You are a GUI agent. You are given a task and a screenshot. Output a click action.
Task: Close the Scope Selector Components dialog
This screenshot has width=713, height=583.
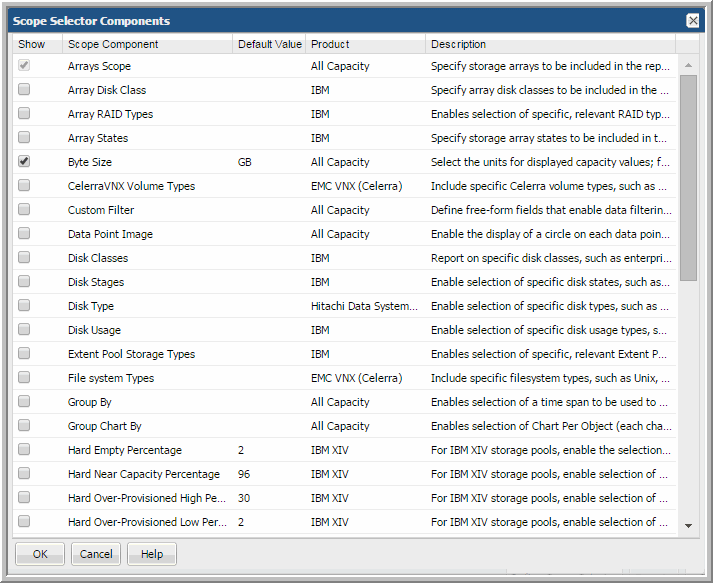coord(692,21)
